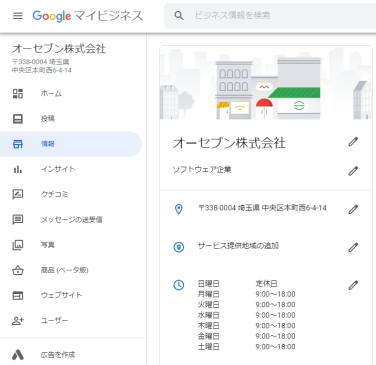Open the ウェブサイト menu item
Viewport: 376px width, 365px height.
point(71,295)
